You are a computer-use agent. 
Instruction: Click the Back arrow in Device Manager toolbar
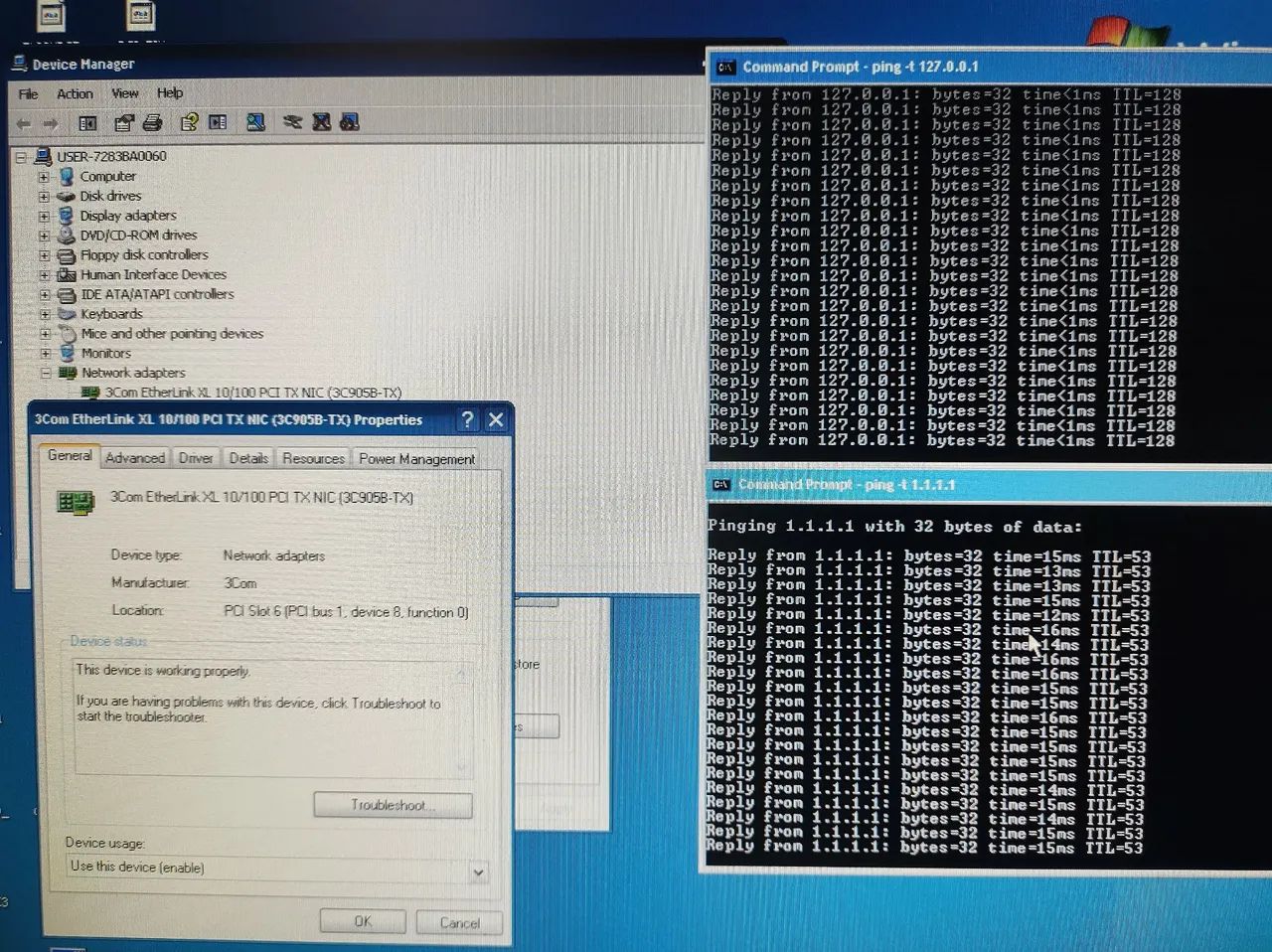click(x=23, y=123)
